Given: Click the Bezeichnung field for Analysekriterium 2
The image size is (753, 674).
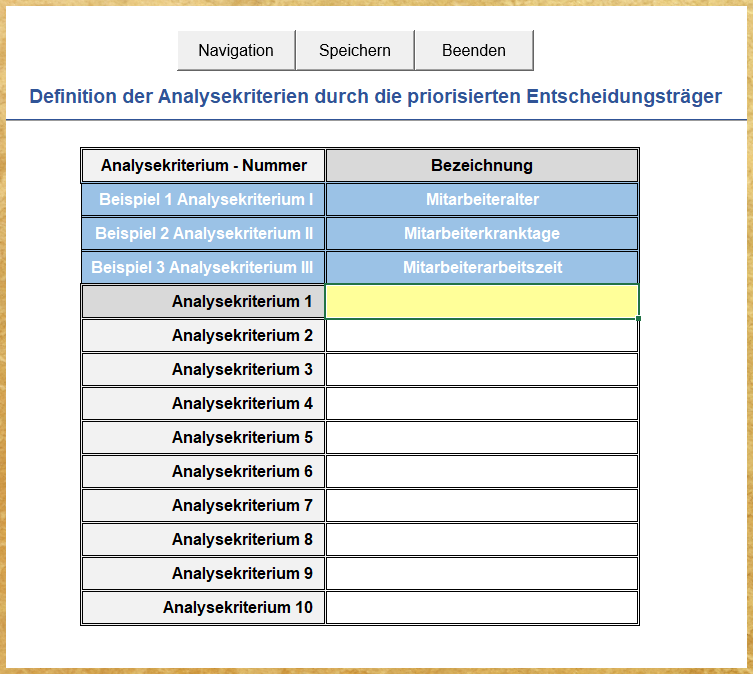Looking at the screenshot, I should point(481,335).
